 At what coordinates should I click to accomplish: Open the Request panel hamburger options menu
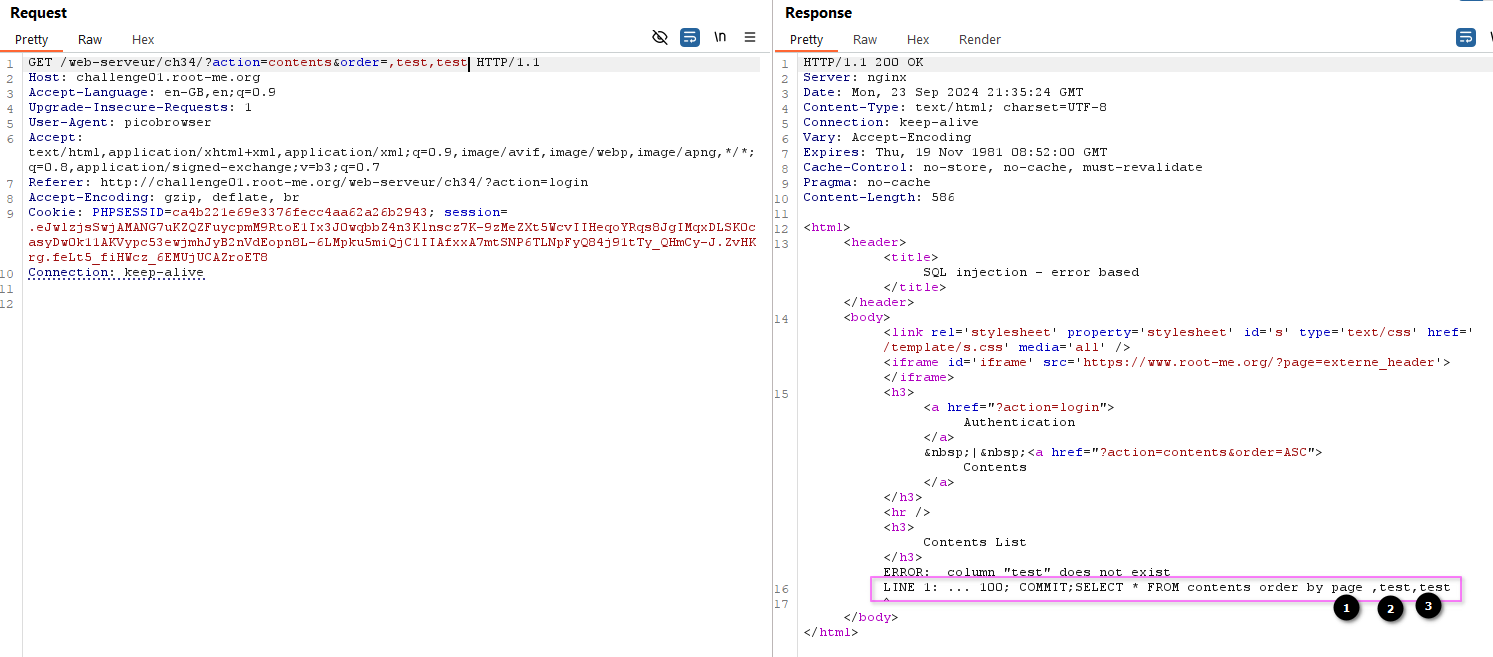pyautogui.click(x=750, y=38)
